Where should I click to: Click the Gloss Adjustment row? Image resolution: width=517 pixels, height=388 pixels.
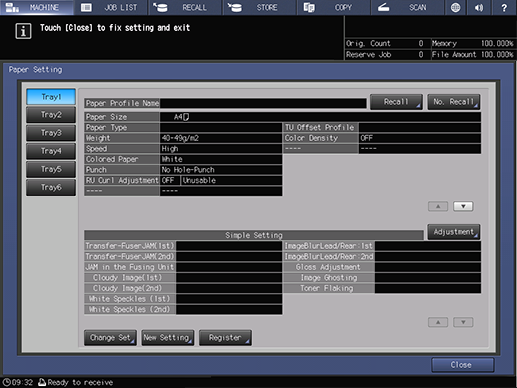pyautogui.click(x=382, y=267)
